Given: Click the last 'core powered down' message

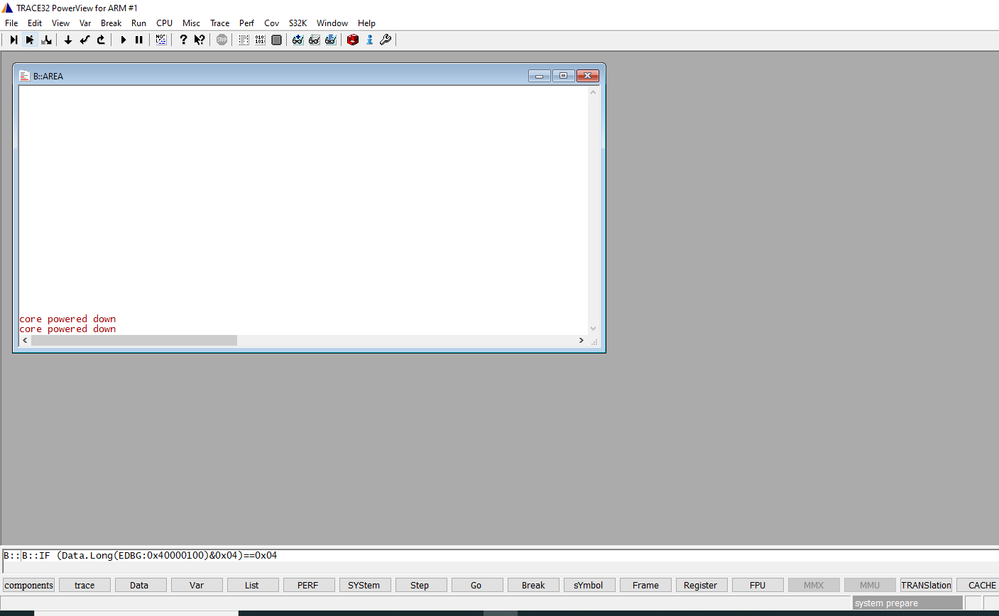Looking at the screenshot, I should (68, 329).
